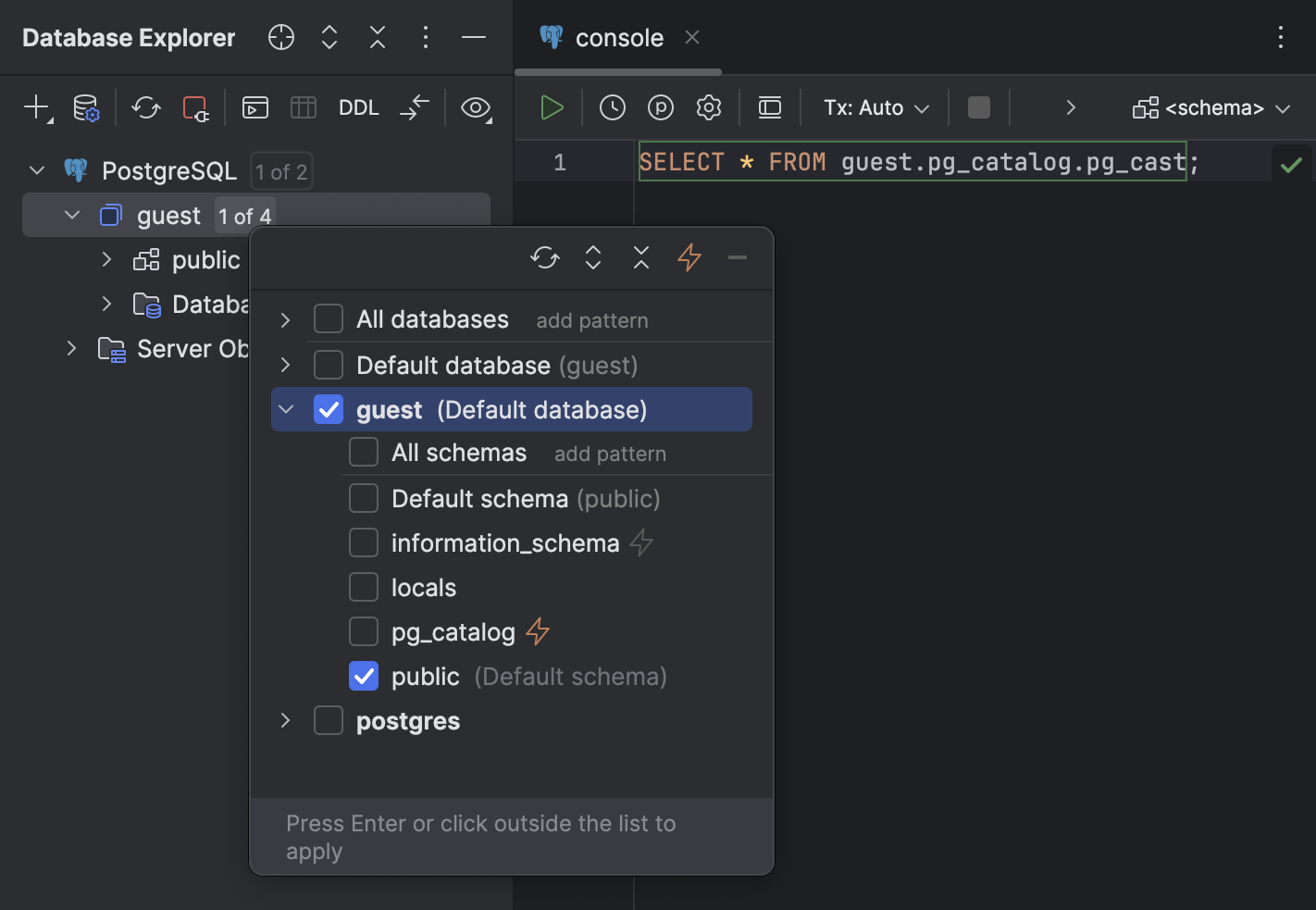Screen dimensions: 1316x910
Task: Execute the SQL query with the green run icon
Action: coord(552,107)
